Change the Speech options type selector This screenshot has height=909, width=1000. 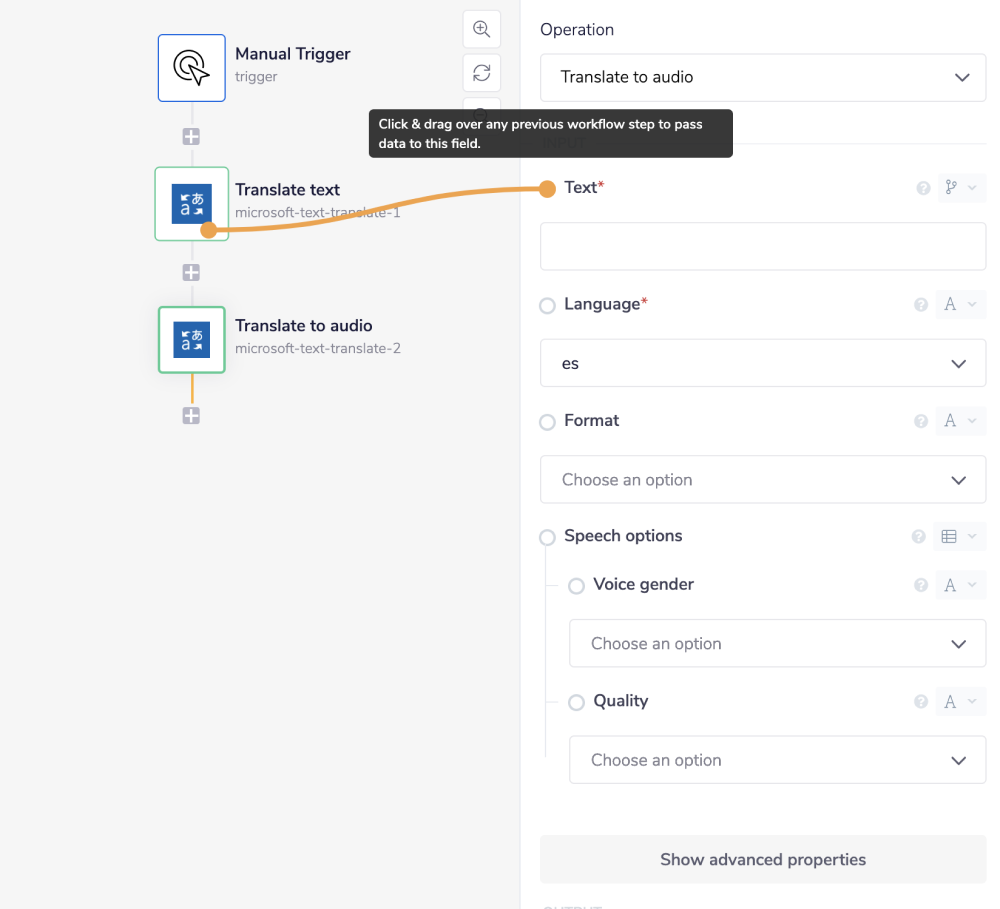click(959, 537)
